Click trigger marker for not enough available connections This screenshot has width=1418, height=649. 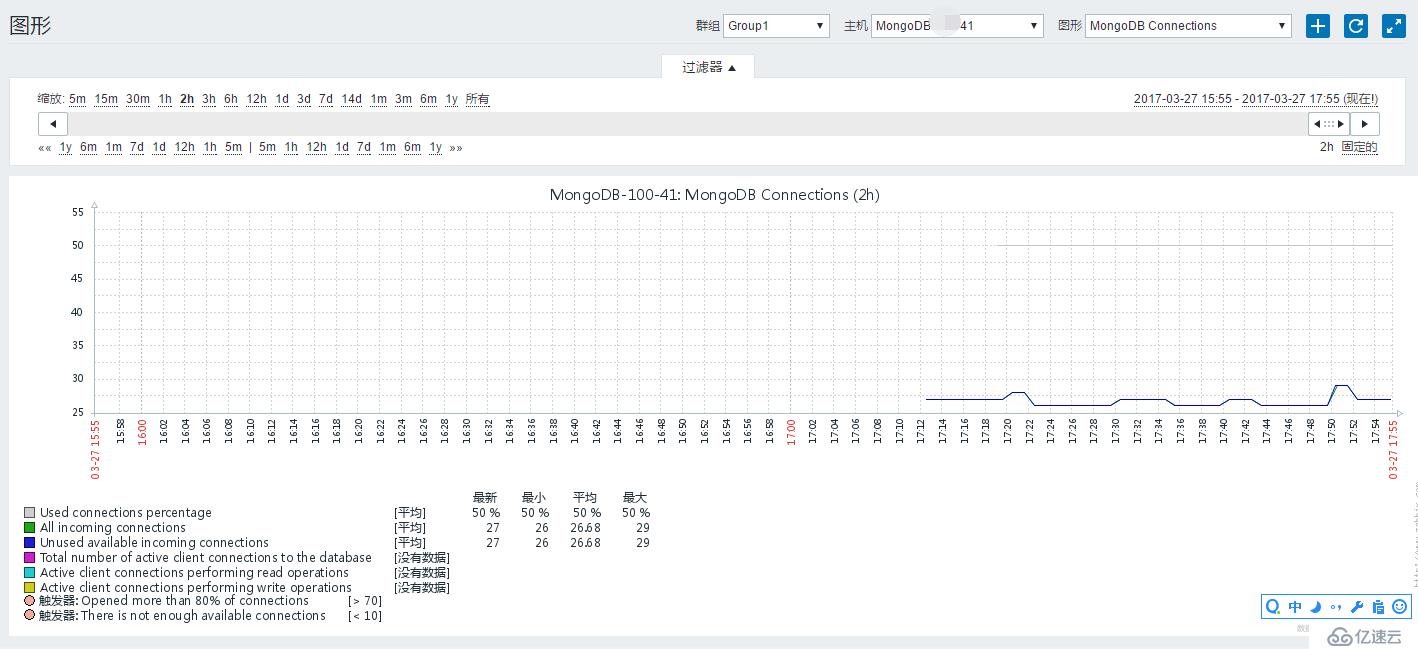[x=30, y=616]
